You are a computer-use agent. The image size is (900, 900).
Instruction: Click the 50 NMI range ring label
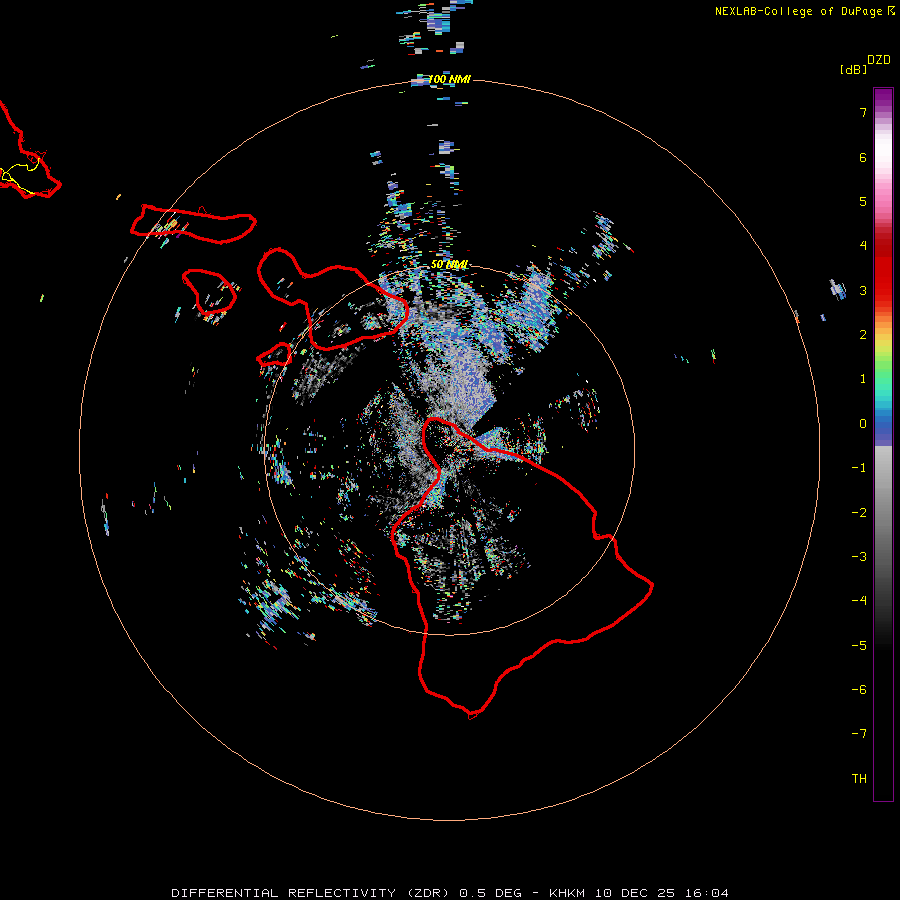coord(449,264)
